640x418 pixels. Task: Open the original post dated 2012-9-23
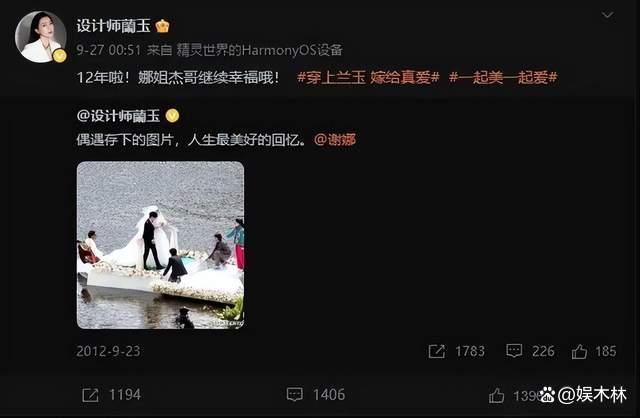[x=108, y=351]
